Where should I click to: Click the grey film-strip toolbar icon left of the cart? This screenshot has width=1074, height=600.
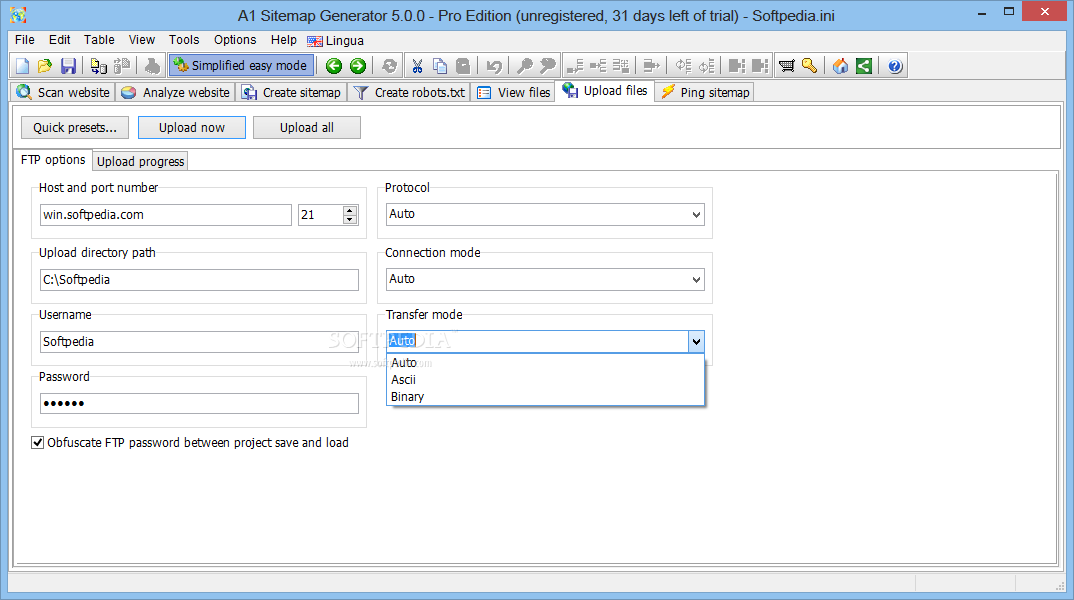[760, 66]
